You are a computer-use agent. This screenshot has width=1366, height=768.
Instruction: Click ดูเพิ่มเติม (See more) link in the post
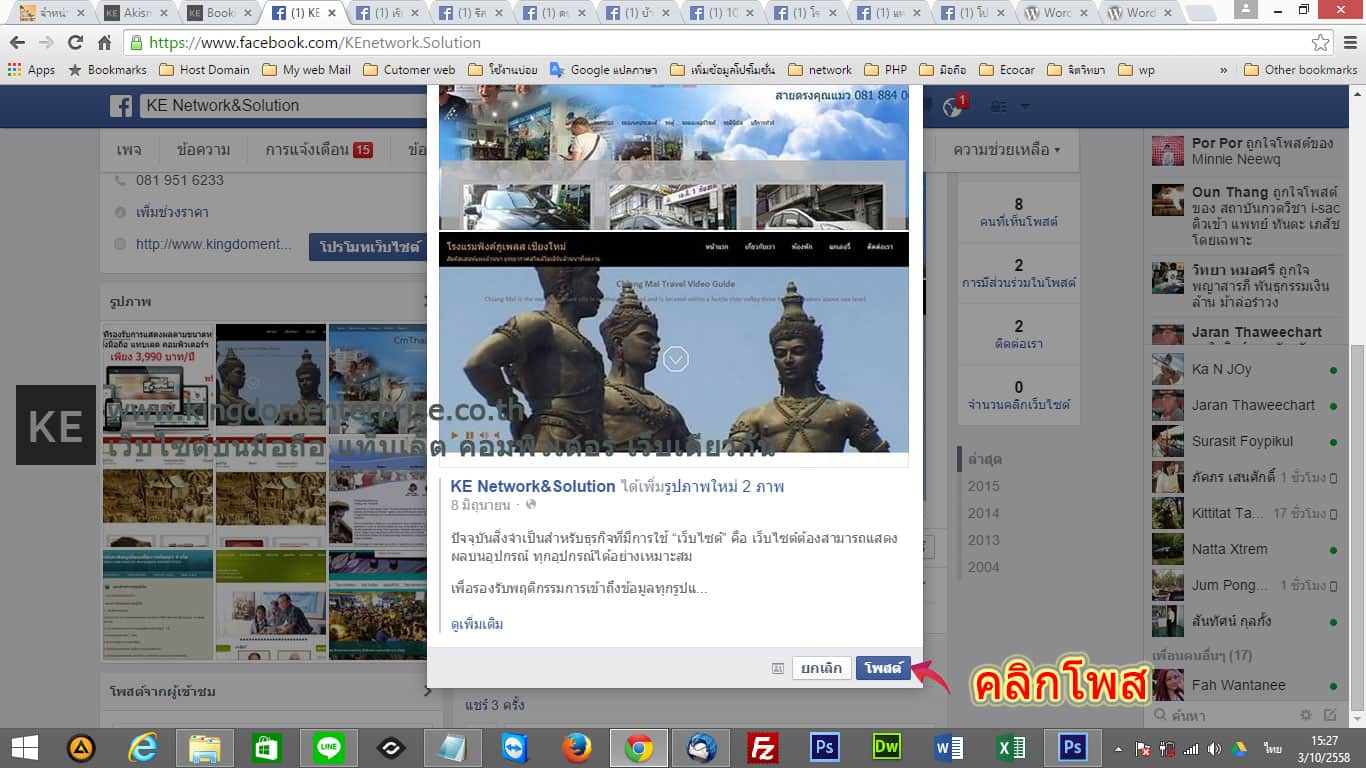[477, 624]
